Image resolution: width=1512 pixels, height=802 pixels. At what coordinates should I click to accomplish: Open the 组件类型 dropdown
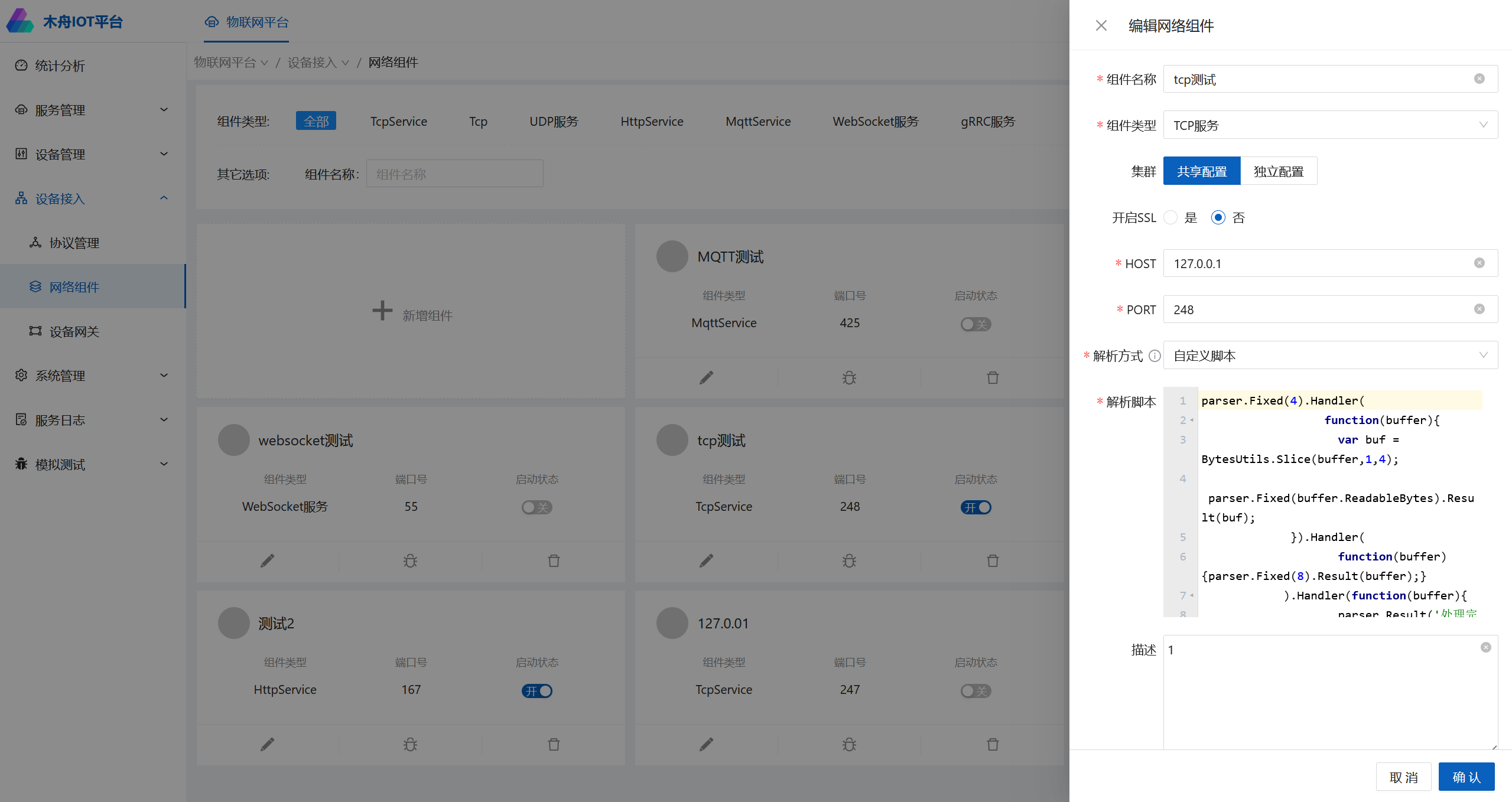pos(1330,125)
